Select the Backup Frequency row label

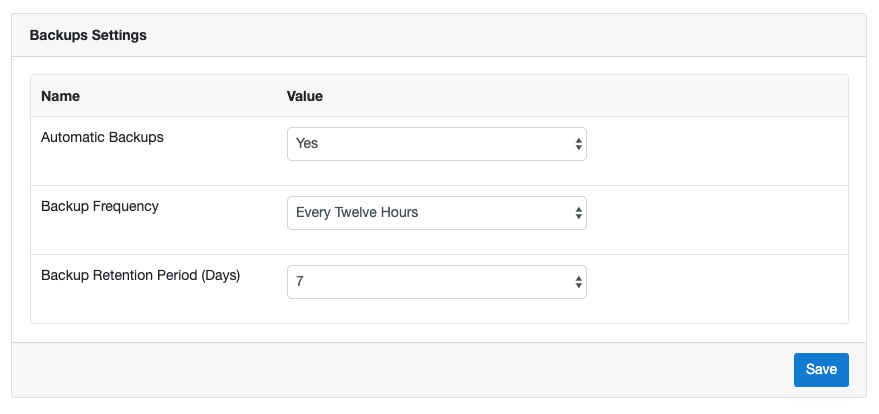pyautogui.click(x=100, y=206)
